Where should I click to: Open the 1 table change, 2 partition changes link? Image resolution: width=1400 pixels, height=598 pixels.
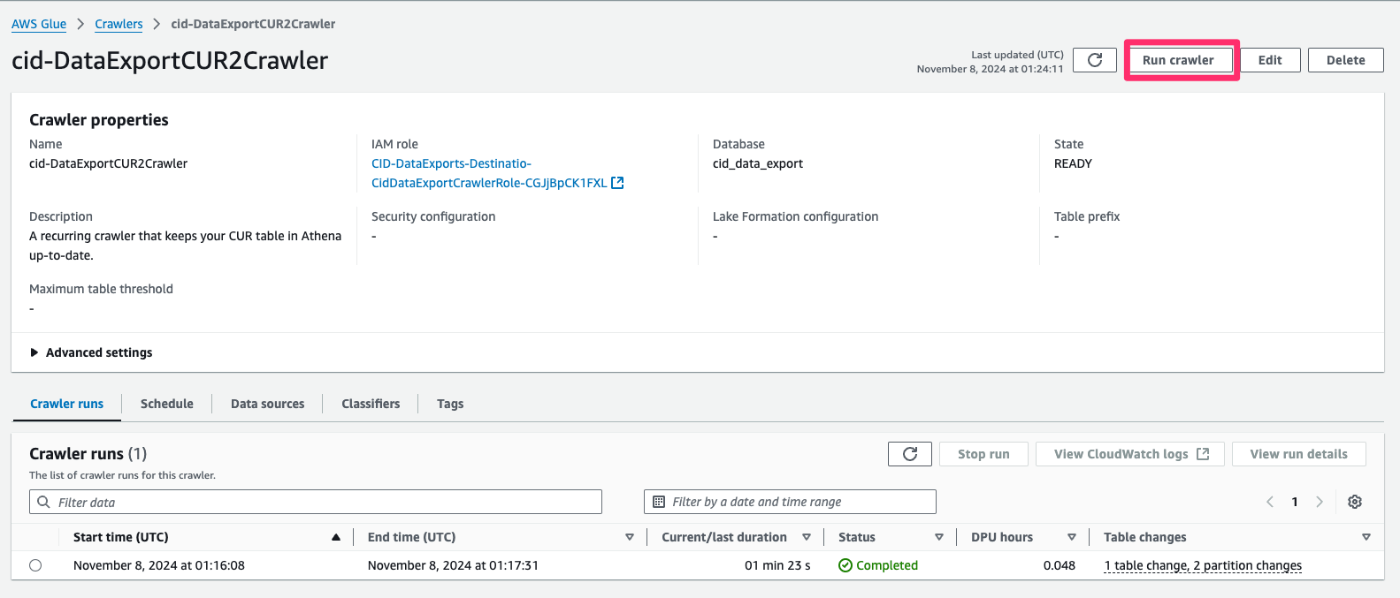1202,565
